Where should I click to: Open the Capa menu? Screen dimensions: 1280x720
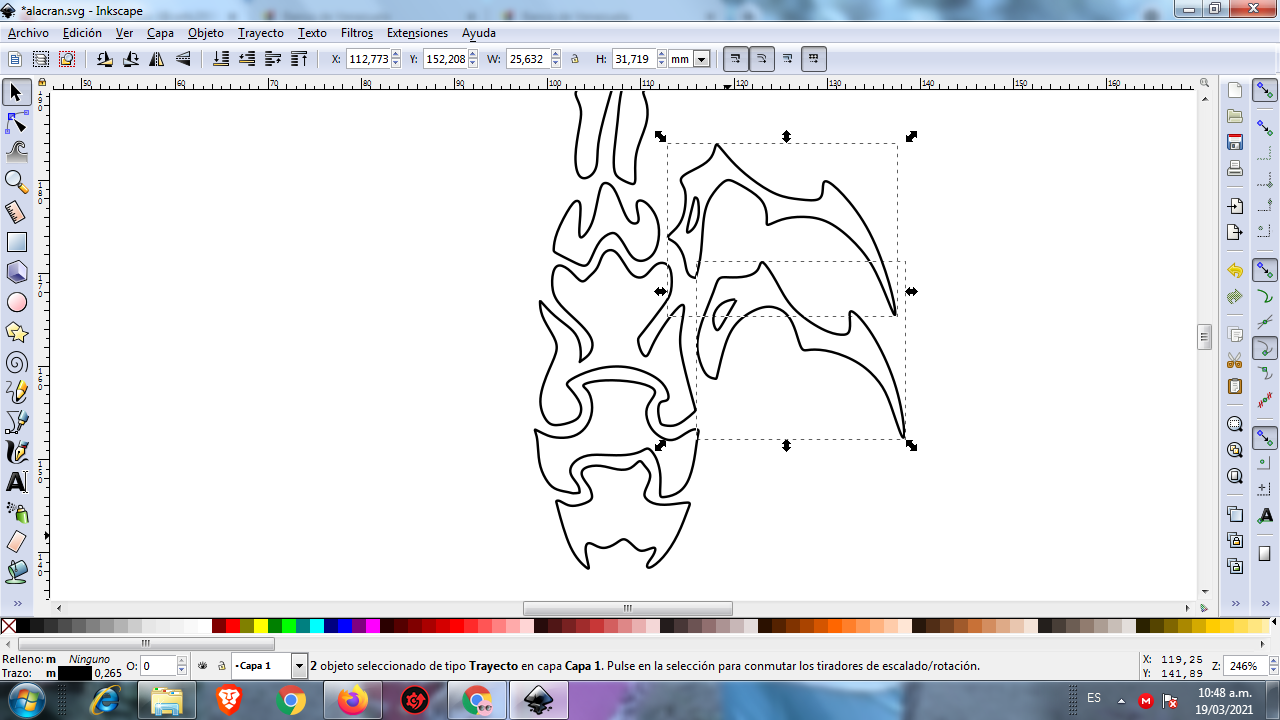tap(160, 33)
